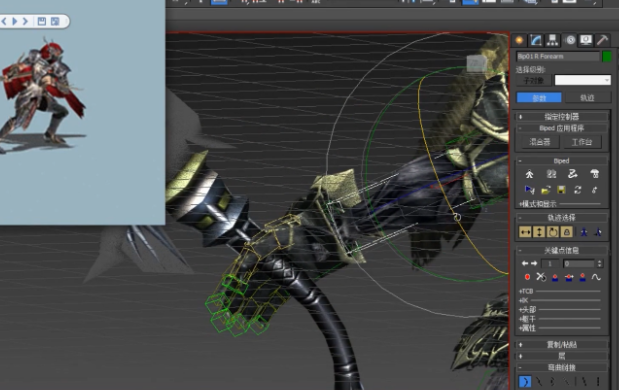Select the Body Vertical track icon

[x=539, y=232]
